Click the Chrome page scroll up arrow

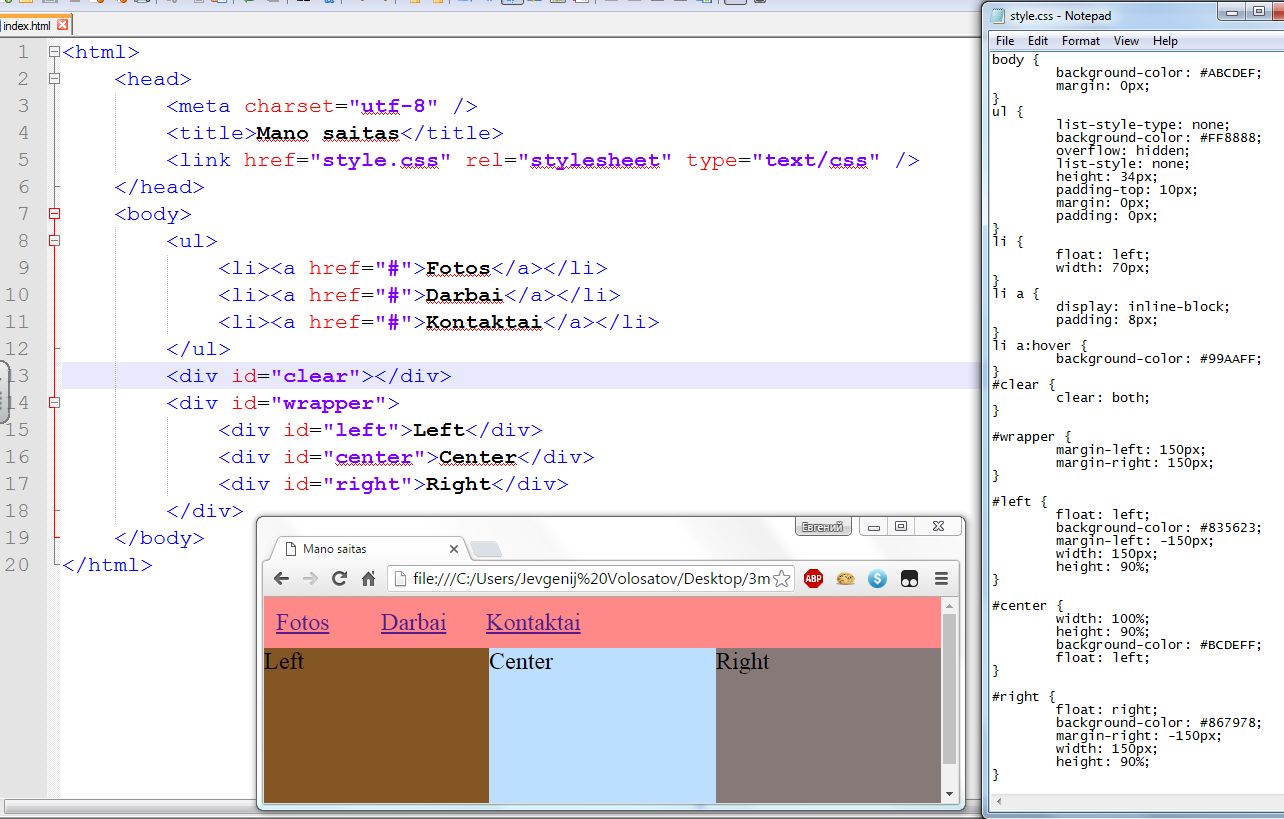(949, 605)
